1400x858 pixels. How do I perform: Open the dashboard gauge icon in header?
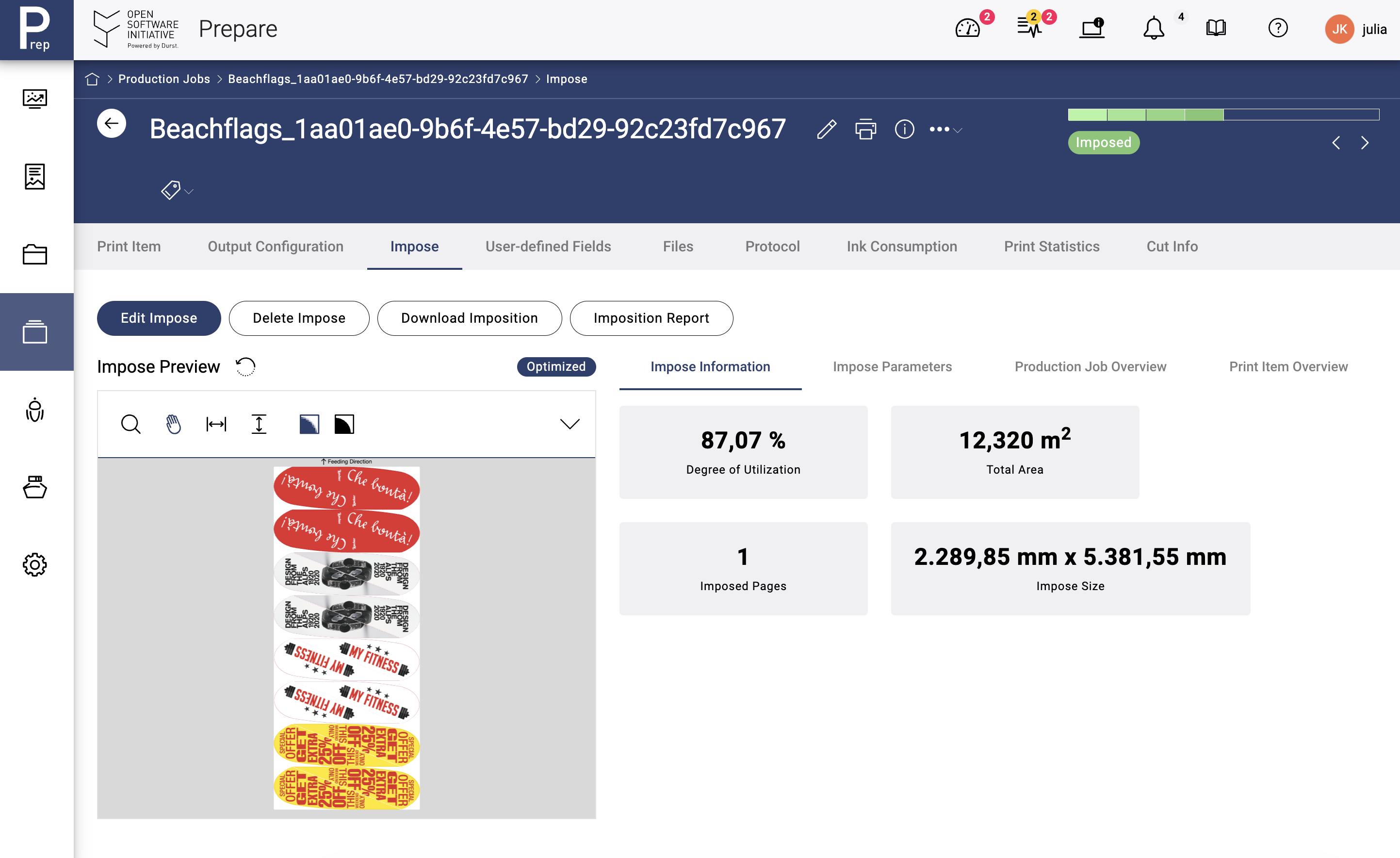(x=967, y=29)
